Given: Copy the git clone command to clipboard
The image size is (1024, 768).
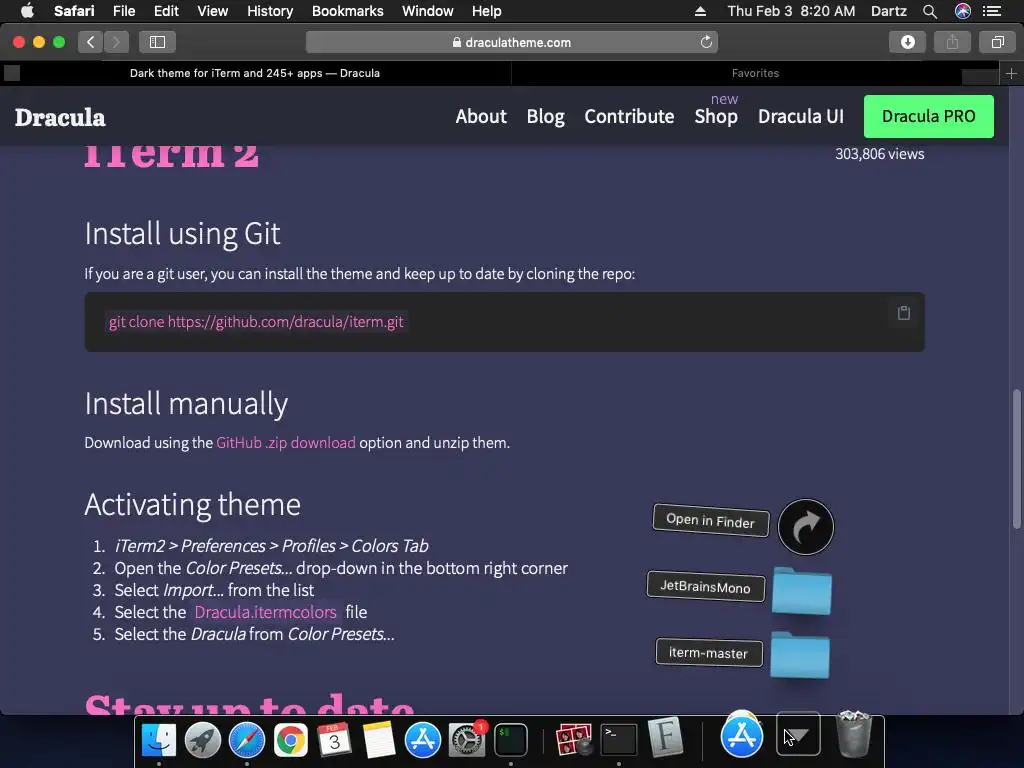Looking at the screenshot, I should point(904,313).
